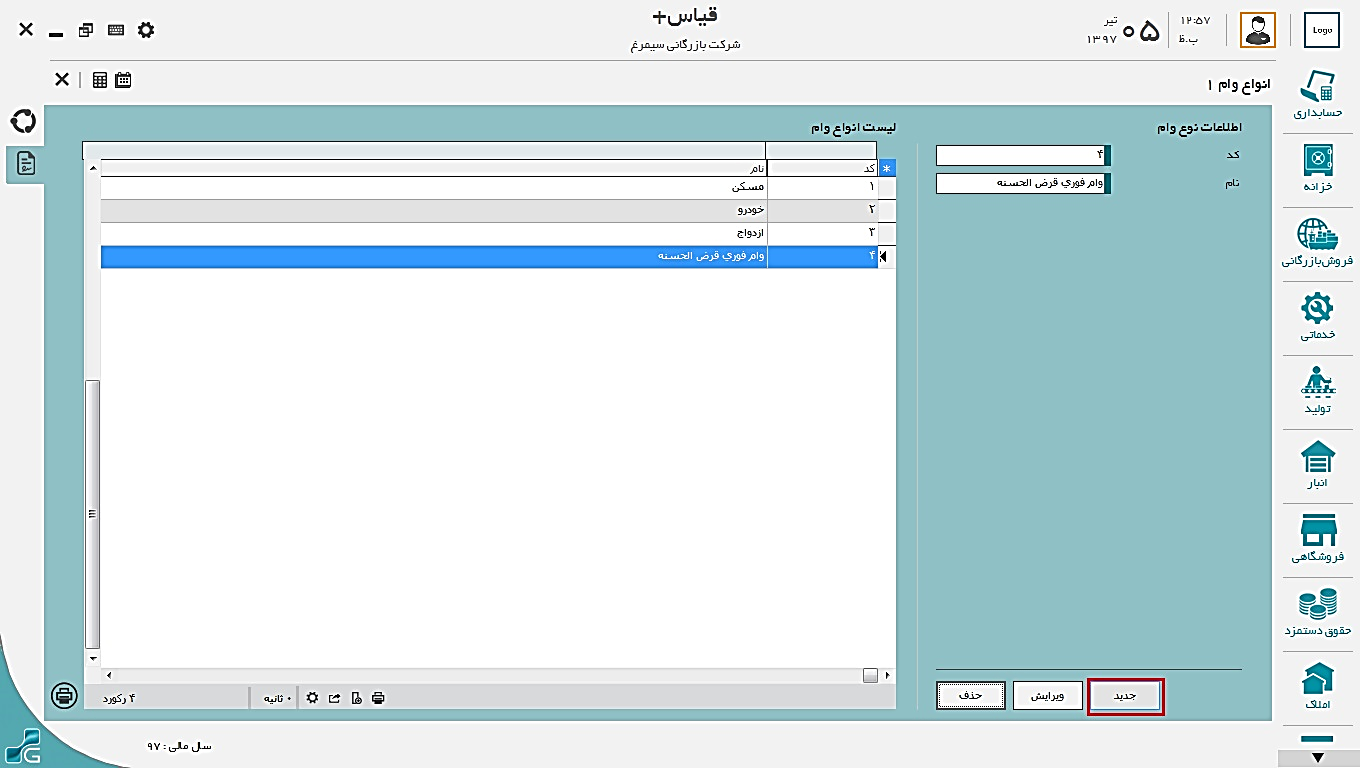Click the ویرایش (edit) button
The width and height of the screenshot is (1360, 768).
1048,695
